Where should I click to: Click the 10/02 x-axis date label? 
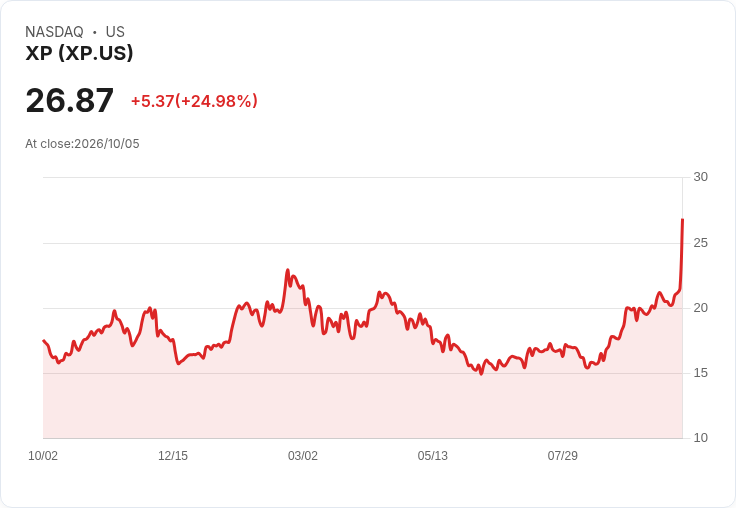(43, 456)
